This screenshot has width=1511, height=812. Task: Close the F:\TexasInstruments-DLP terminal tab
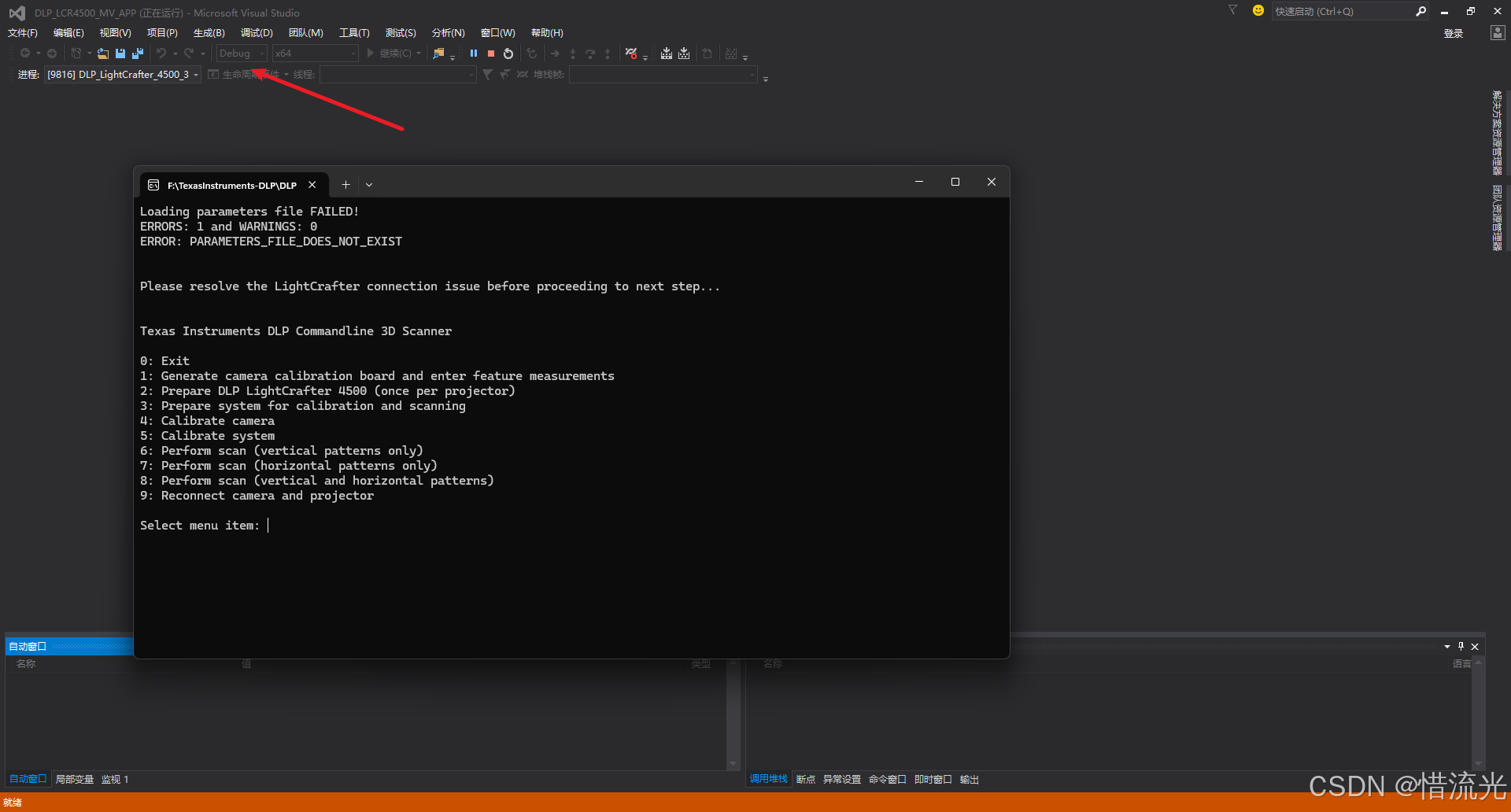[x=312, y=185]
